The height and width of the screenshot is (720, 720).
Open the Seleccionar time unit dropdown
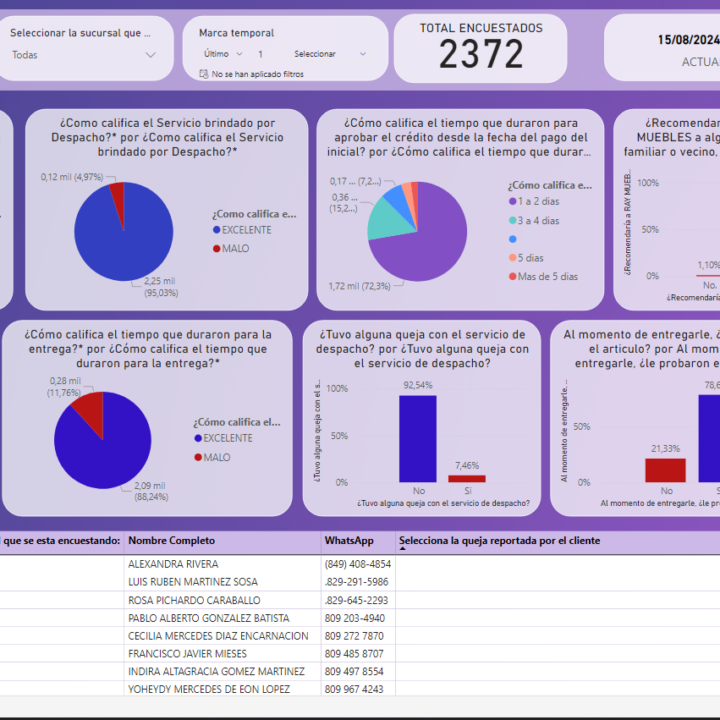[330, 54]
